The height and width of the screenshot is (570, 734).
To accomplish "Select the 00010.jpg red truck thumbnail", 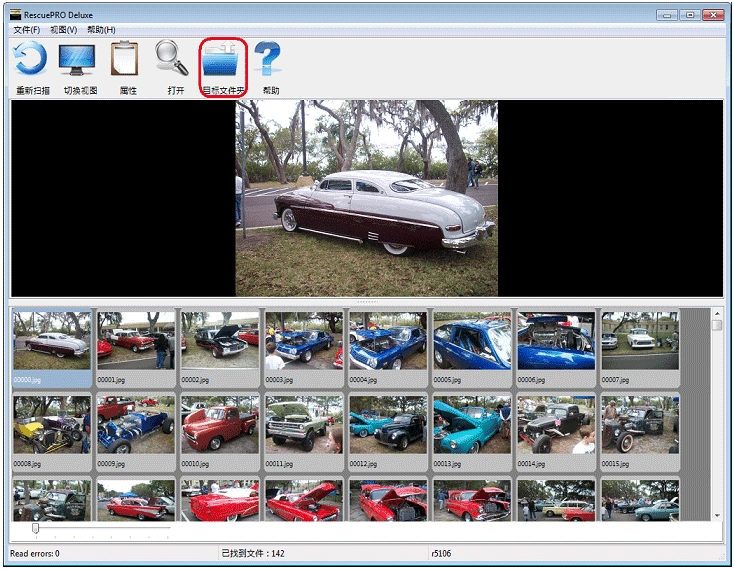I will click(x=220, y=425).
